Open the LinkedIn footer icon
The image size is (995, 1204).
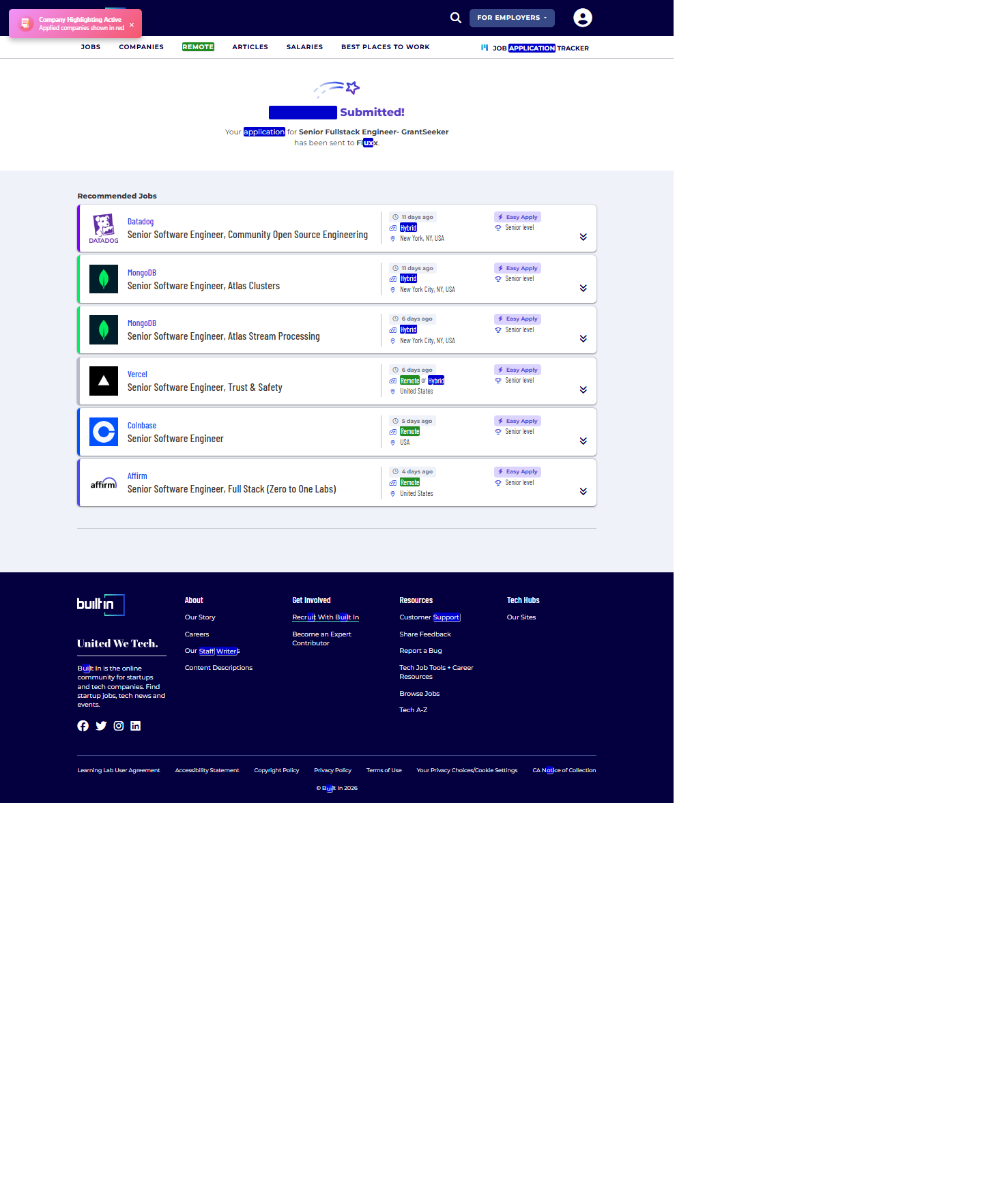click(136, 726)
